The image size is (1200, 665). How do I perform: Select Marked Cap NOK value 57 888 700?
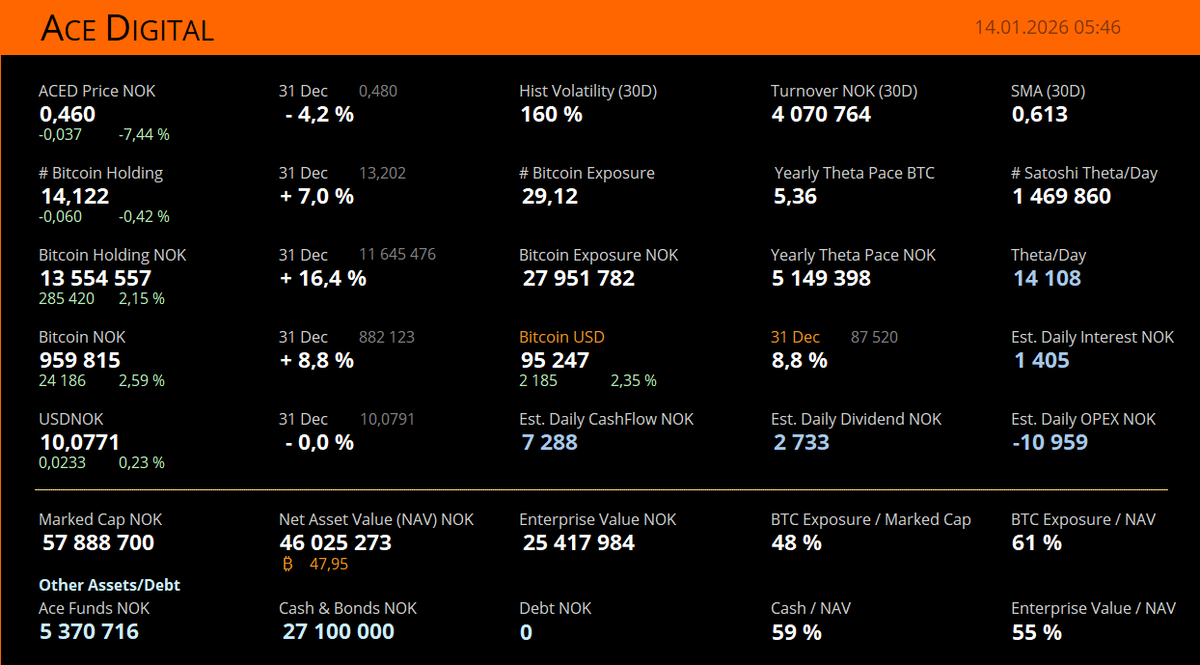coord(99,543)
